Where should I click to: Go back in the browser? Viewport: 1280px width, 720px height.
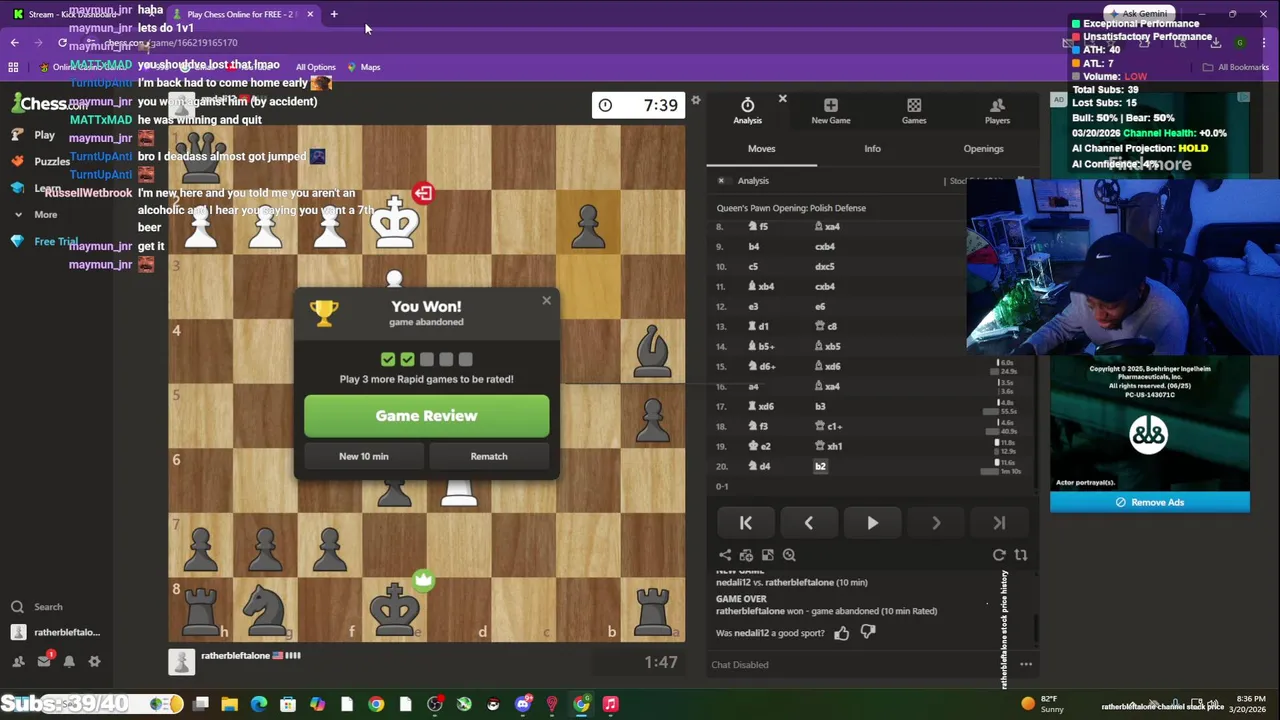(x=14, y=43)
